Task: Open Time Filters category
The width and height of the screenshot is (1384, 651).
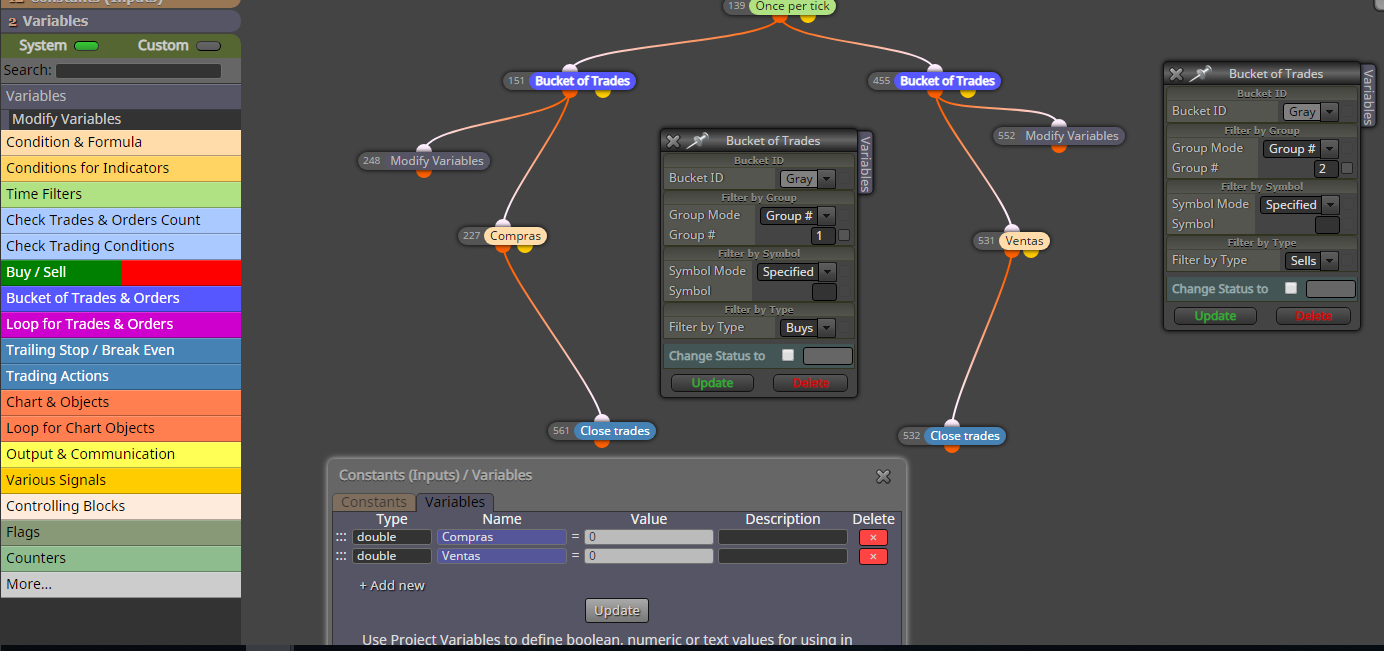Action: tap(121, 194)
